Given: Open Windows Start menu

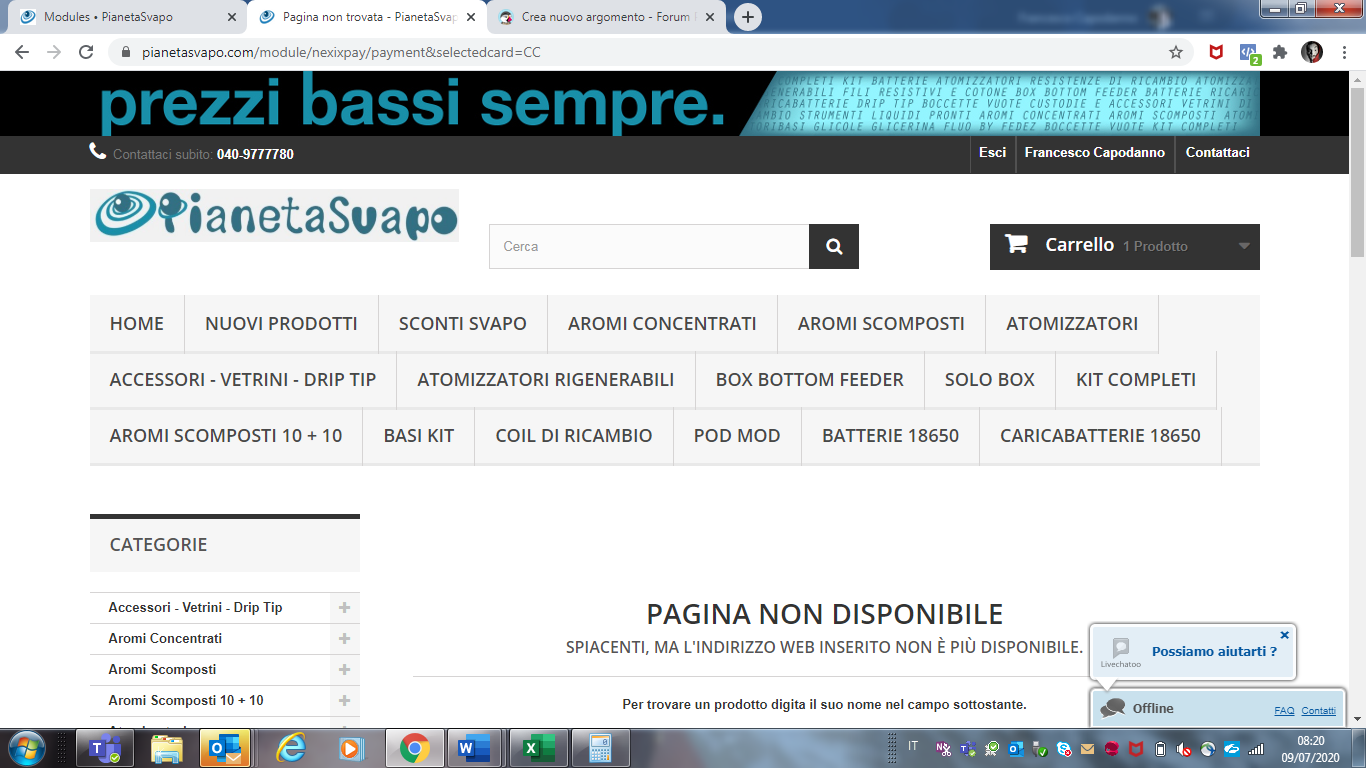Looking at the screenshot, I should tap(26, 748).
